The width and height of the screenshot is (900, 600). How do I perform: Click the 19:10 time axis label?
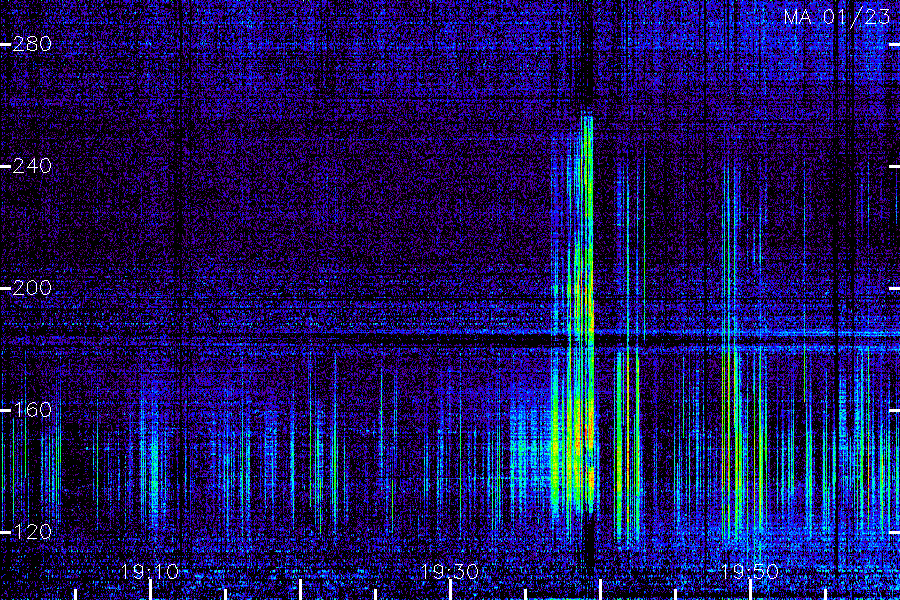[x=150, y=572]
